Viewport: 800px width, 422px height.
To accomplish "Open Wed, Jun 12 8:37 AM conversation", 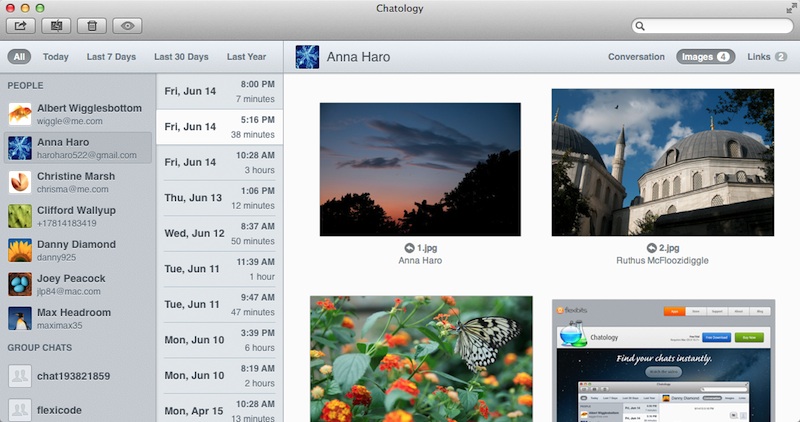I will 219,233.
